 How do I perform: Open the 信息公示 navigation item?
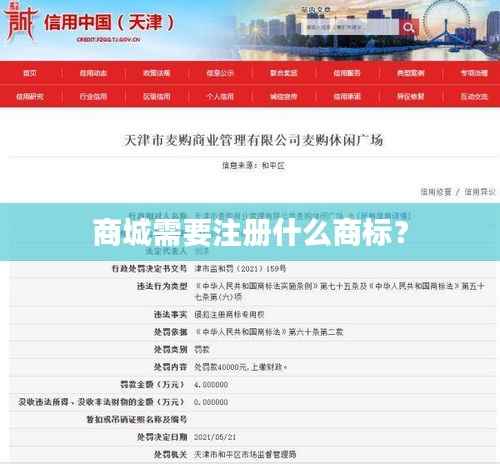[220, 73]
